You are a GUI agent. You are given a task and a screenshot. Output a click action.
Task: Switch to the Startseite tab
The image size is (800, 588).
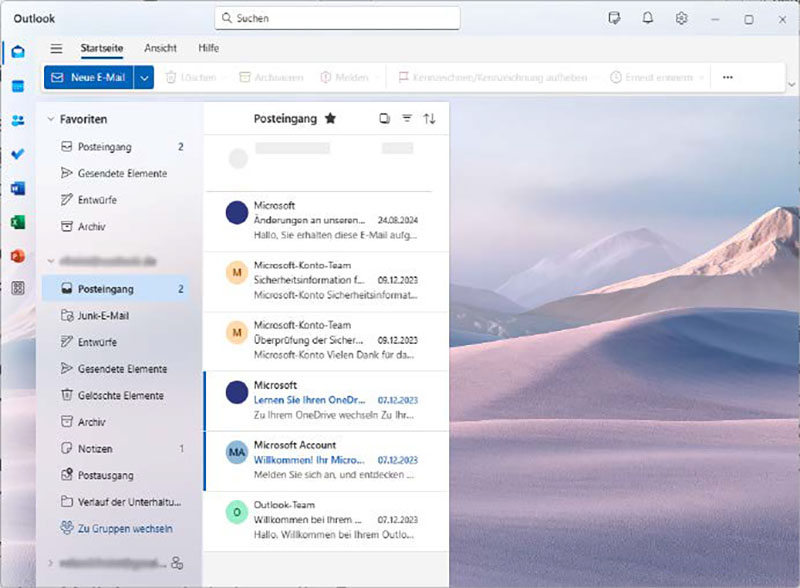102,48
